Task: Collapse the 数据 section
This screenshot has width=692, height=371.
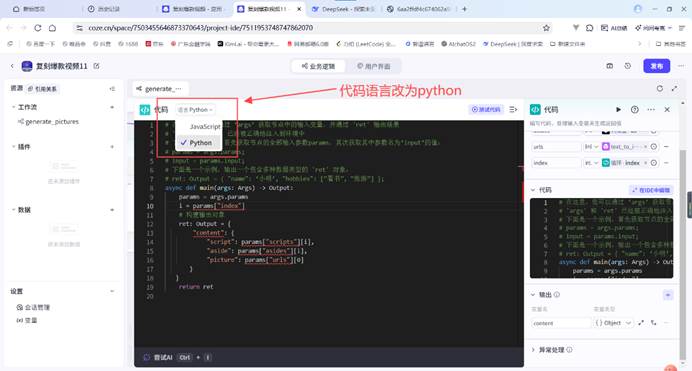Action: (x=13, y=210)
